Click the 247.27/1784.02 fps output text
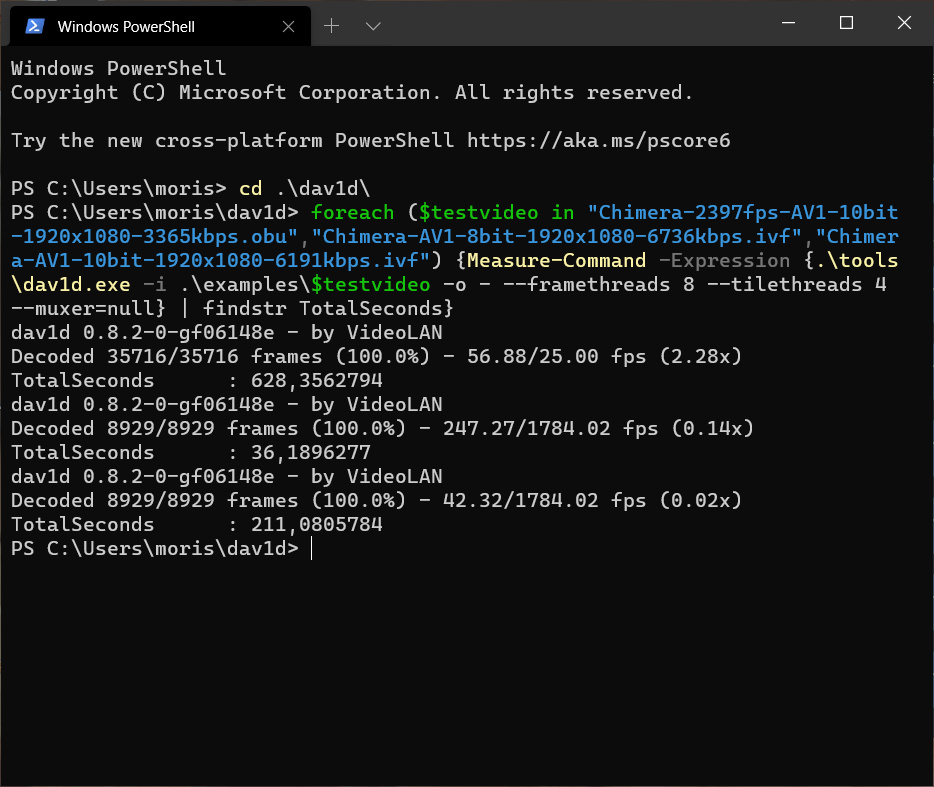 click(x=550, y=428)
